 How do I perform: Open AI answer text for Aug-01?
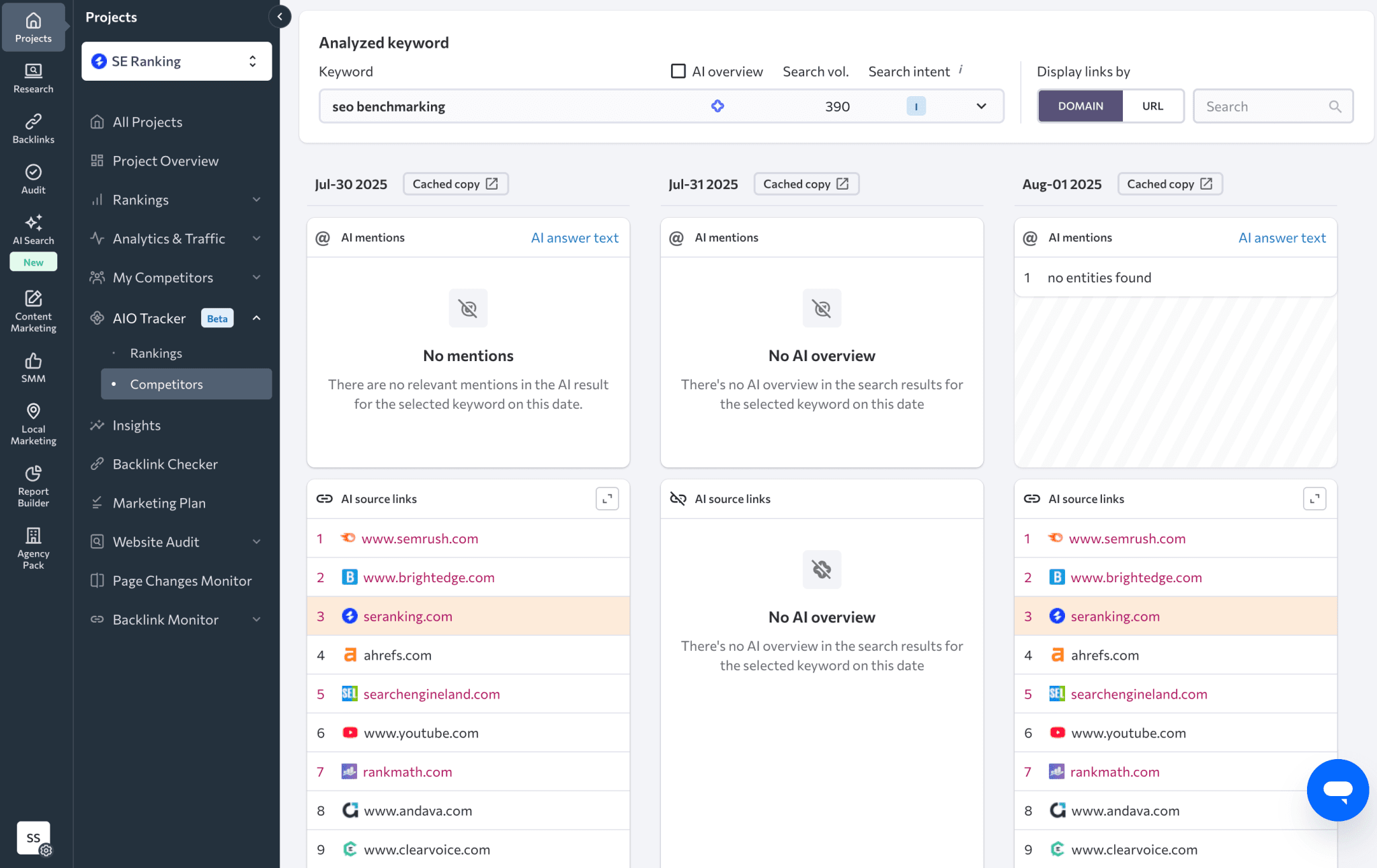[x=1282, y=238]
